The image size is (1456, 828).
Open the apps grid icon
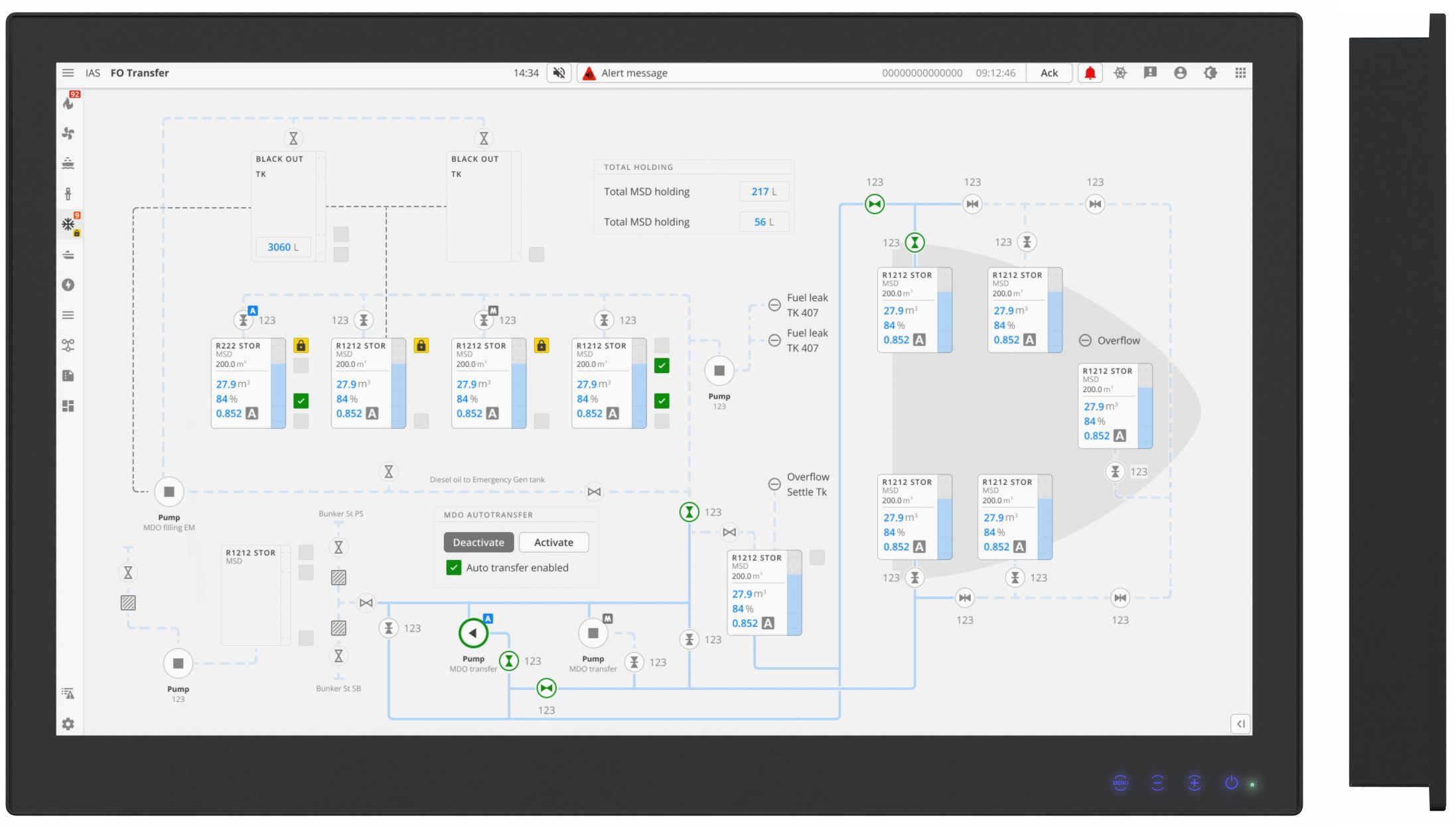[x=1240, y=73]
